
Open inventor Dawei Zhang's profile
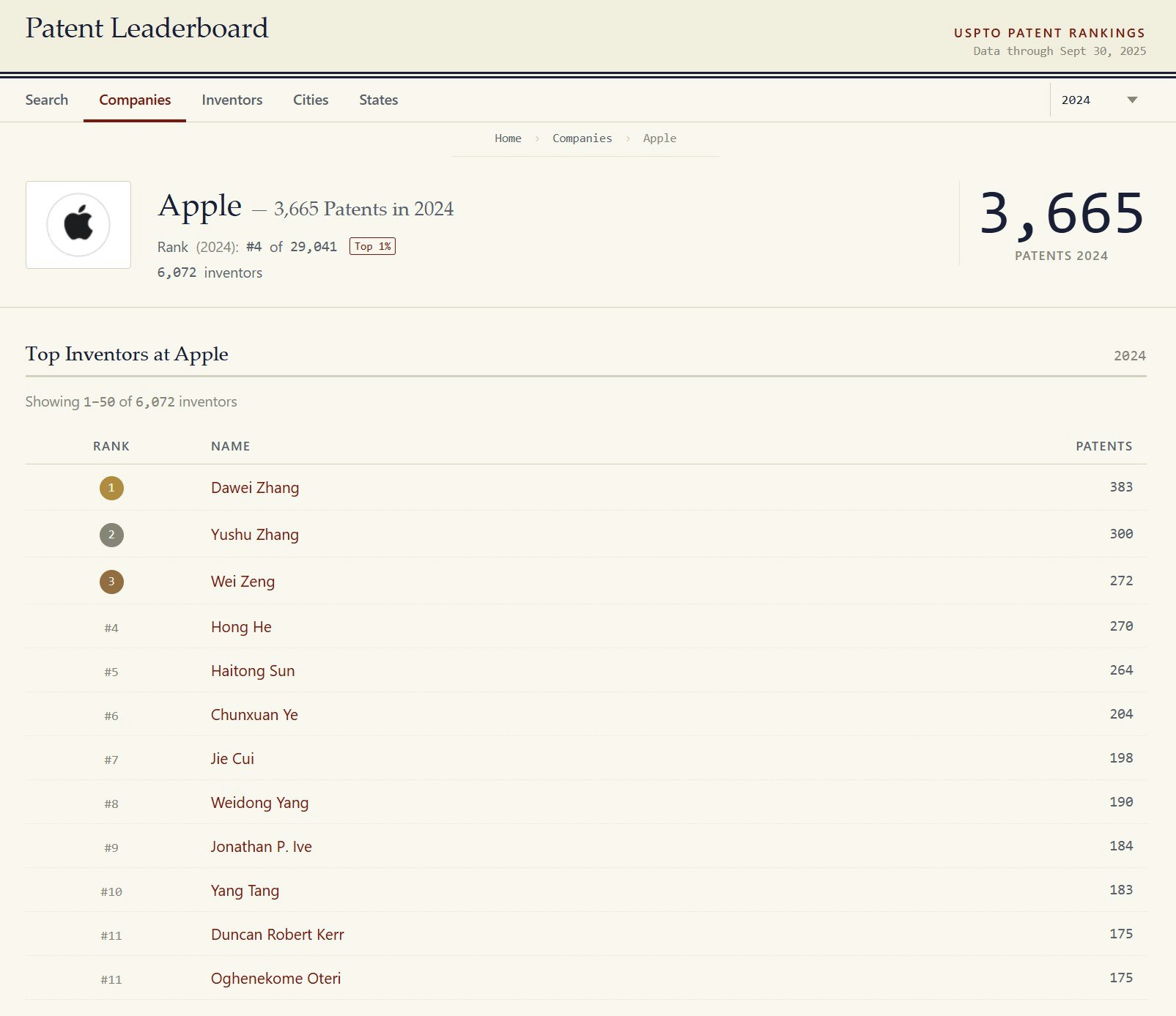[x=255, y=488]
